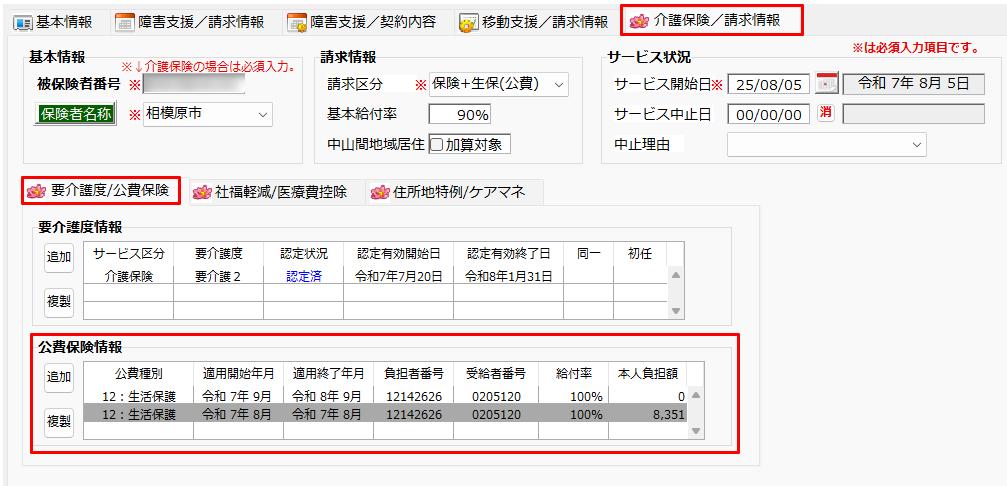This screenshot has width=1007, height=486.
Task: Click the 要介護2 cell
Action: 218,276
